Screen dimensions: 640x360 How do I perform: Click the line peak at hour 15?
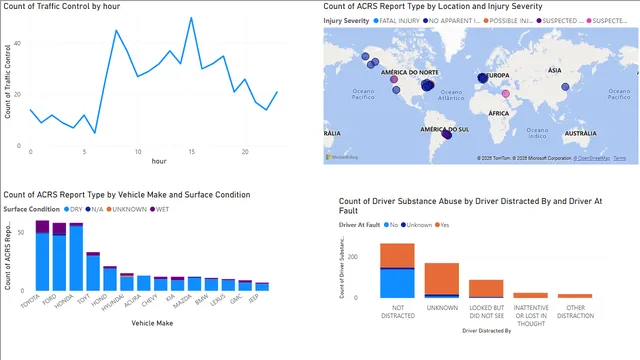191,18
